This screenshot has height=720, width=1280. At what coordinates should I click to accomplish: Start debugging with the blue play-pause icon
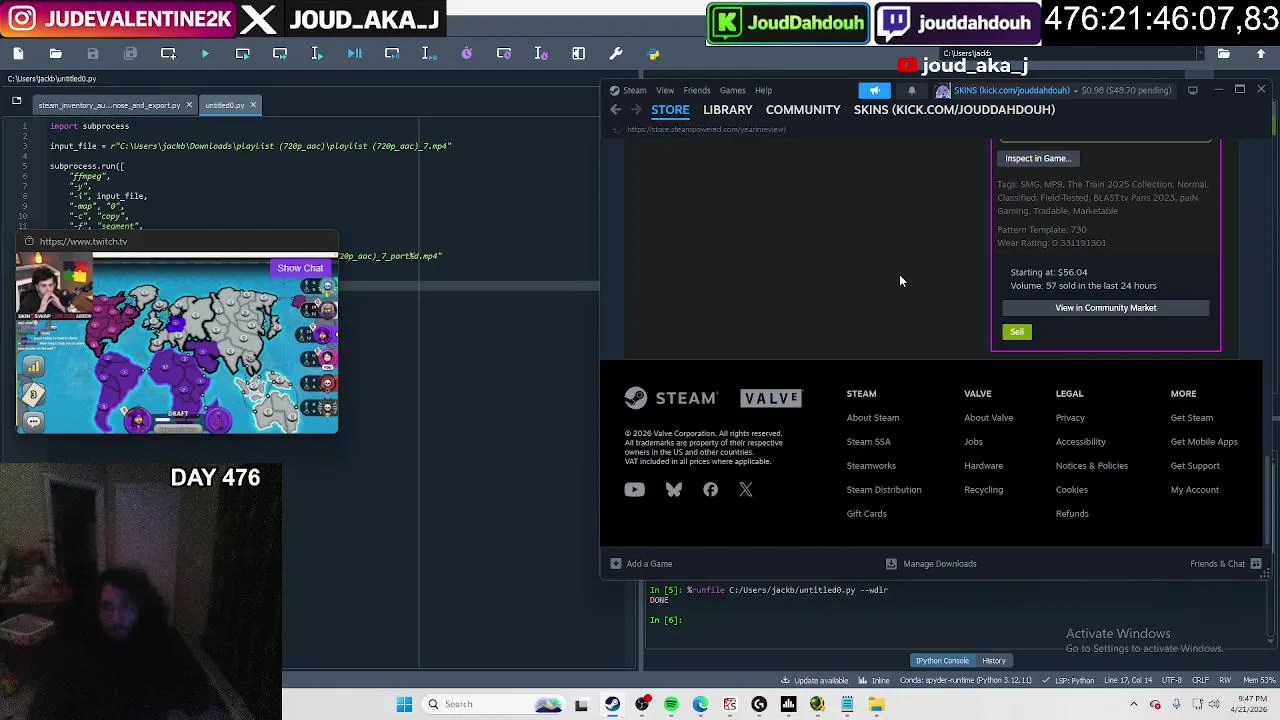(x=354, y=53)
